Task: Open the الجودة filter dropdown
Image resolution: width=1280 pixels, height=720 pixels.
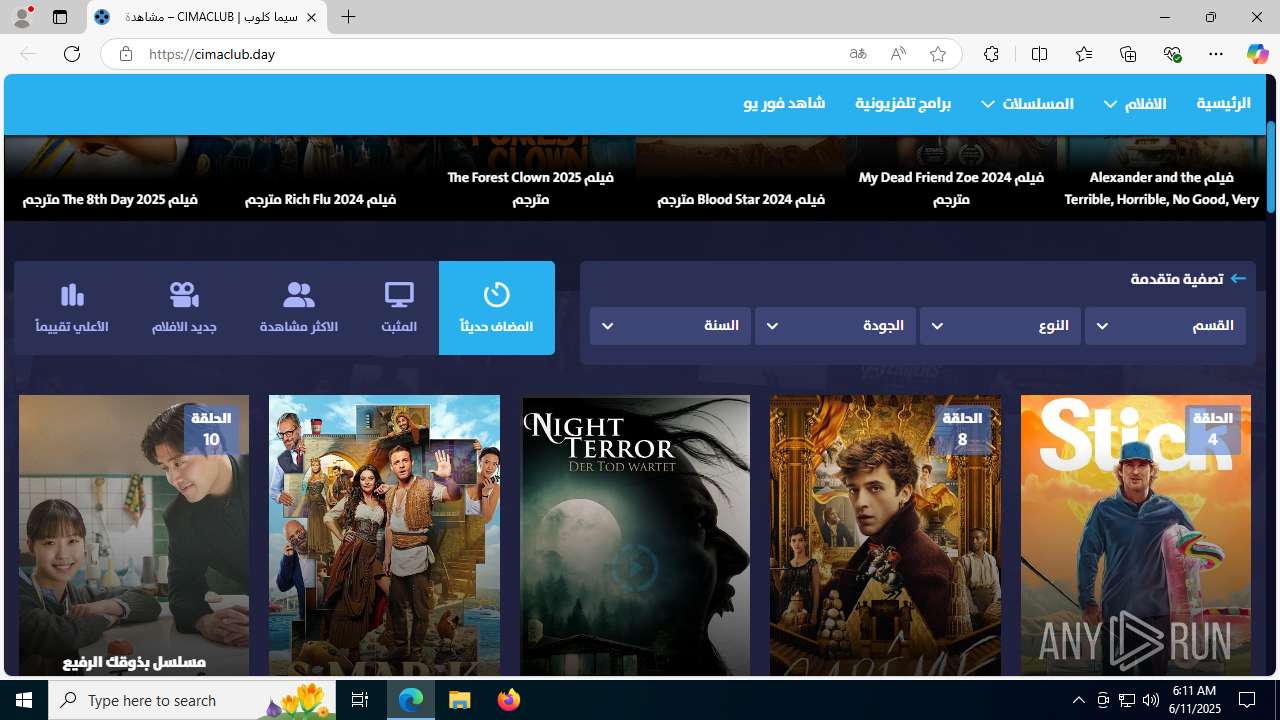Action: pos(835,326)
